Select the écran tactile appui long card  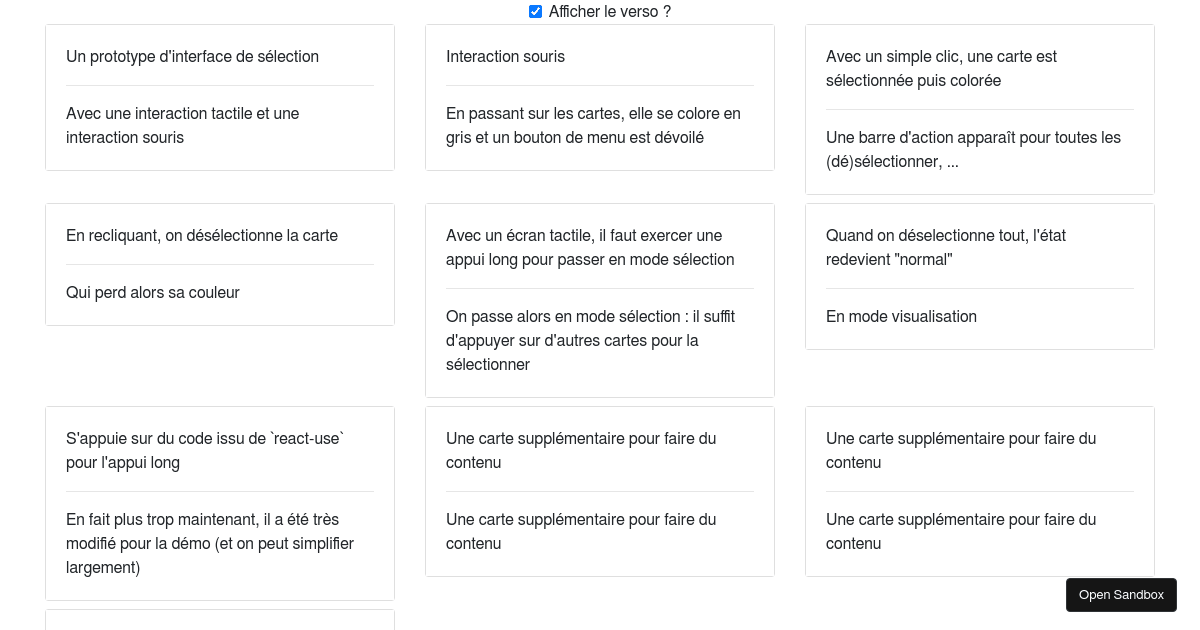599,300
